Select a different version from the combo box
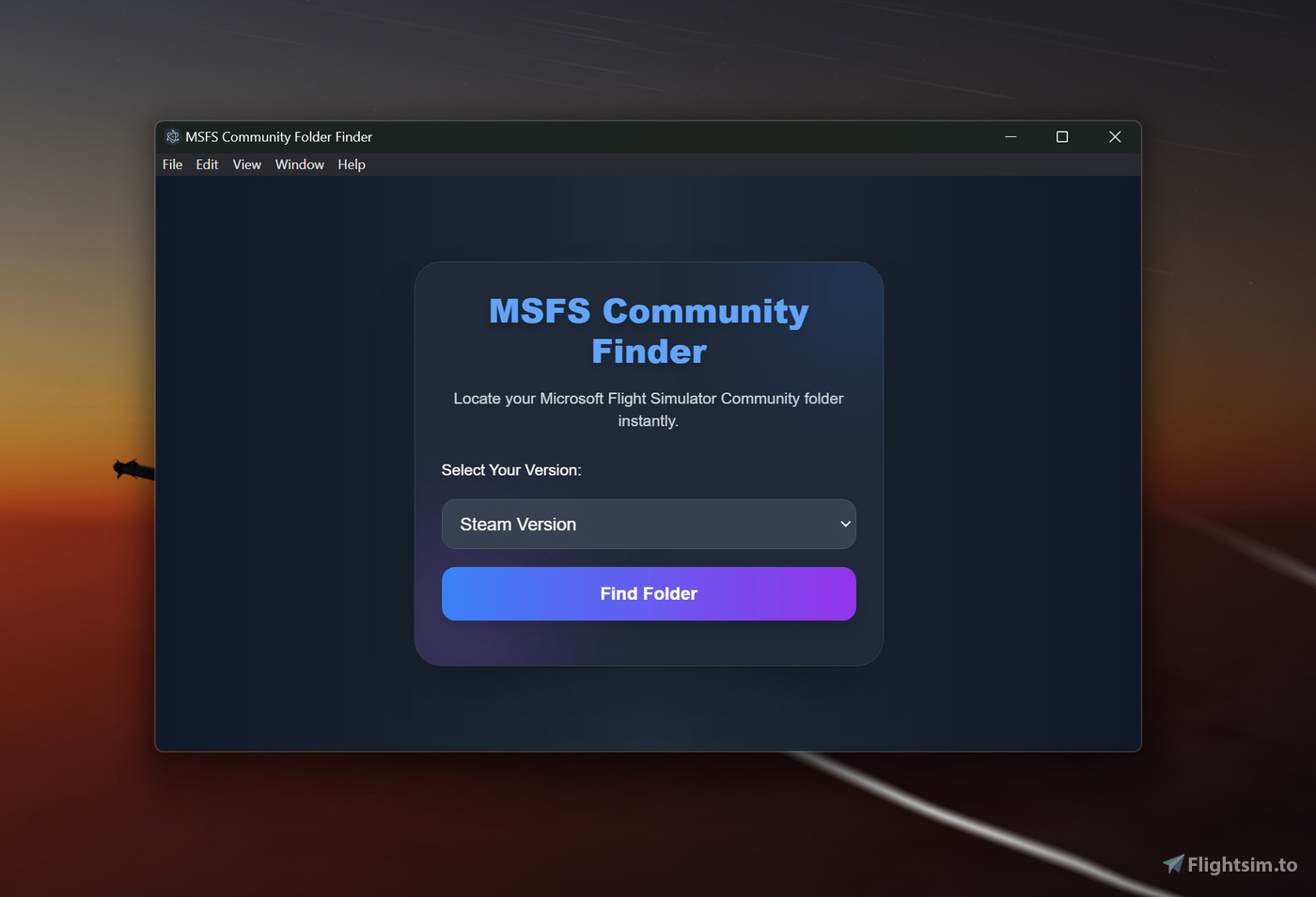The height and width of the screenshot is (897, 1316). tap(649, 524)
